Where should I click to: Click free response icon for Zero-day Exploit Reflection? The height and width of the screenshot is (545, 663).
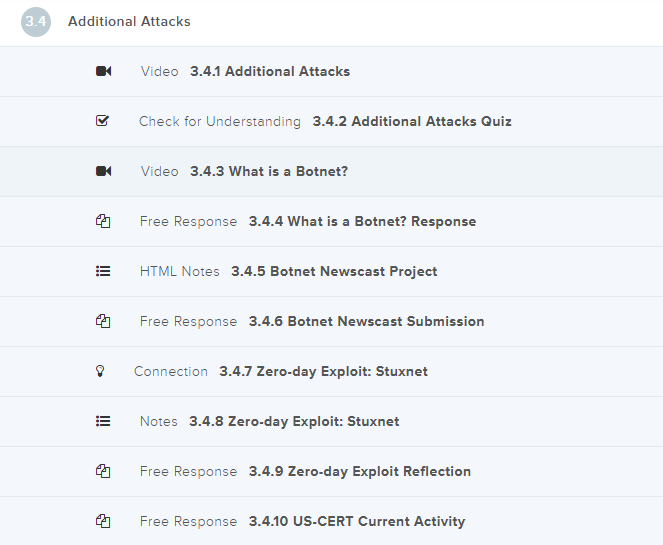click(102, 471)
